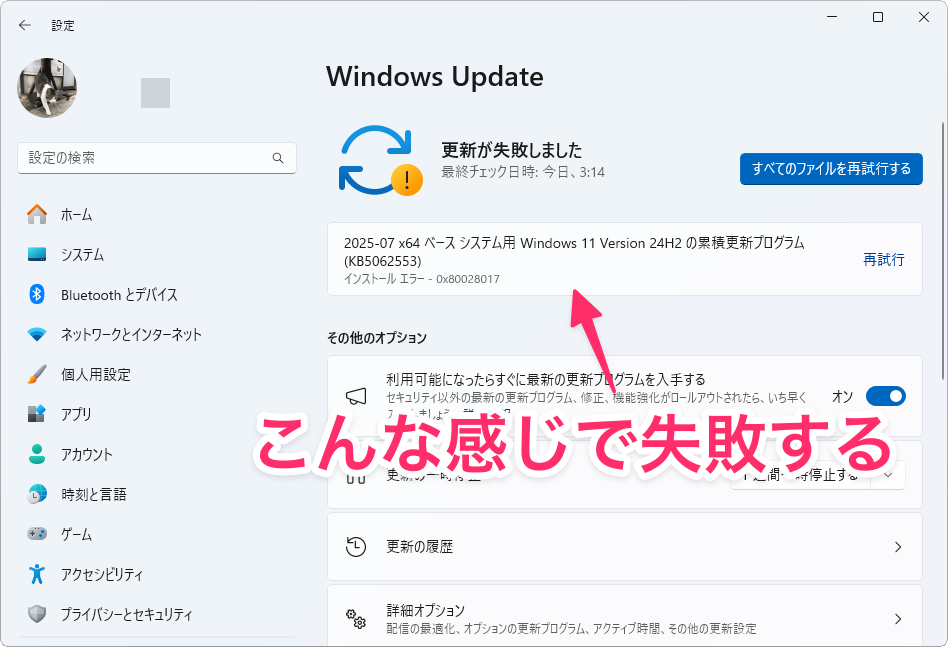948x647 pixels.
Task: Close the 設定 window
Action: (x=924, y=17)
